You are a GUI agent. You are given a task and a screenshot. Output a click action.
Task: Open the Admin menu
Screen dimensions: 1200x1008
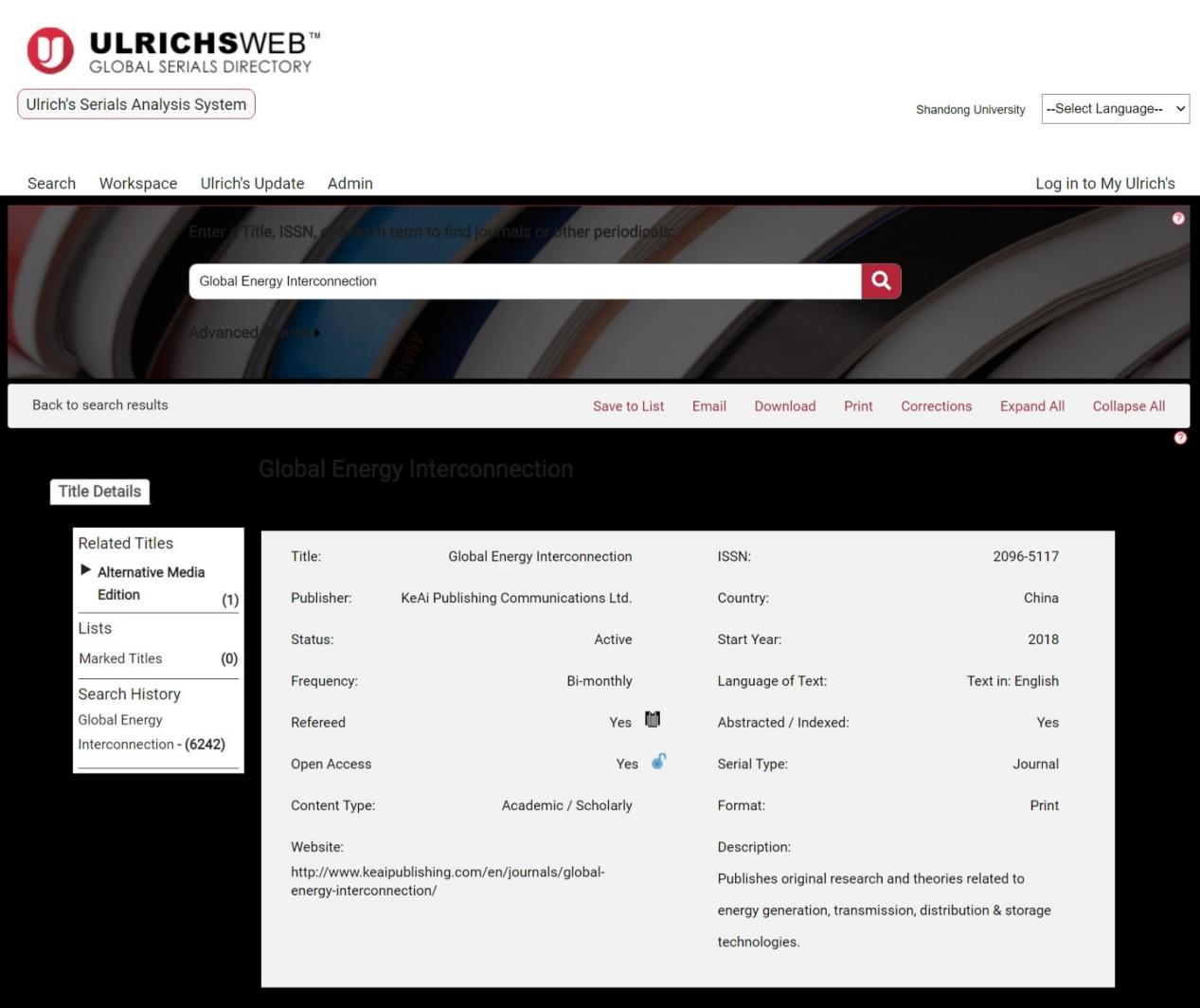(x=350, y=184)
